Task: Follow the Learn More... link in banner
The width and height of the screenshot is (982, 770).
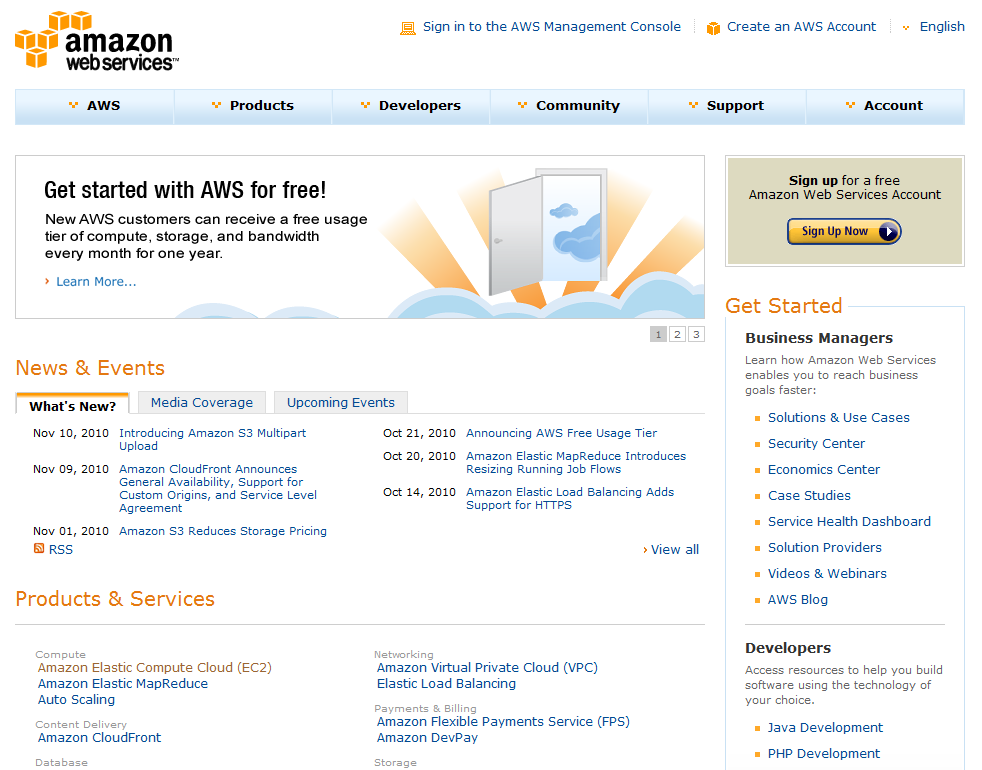Action: pyautogui.click(x=96, y=282)
